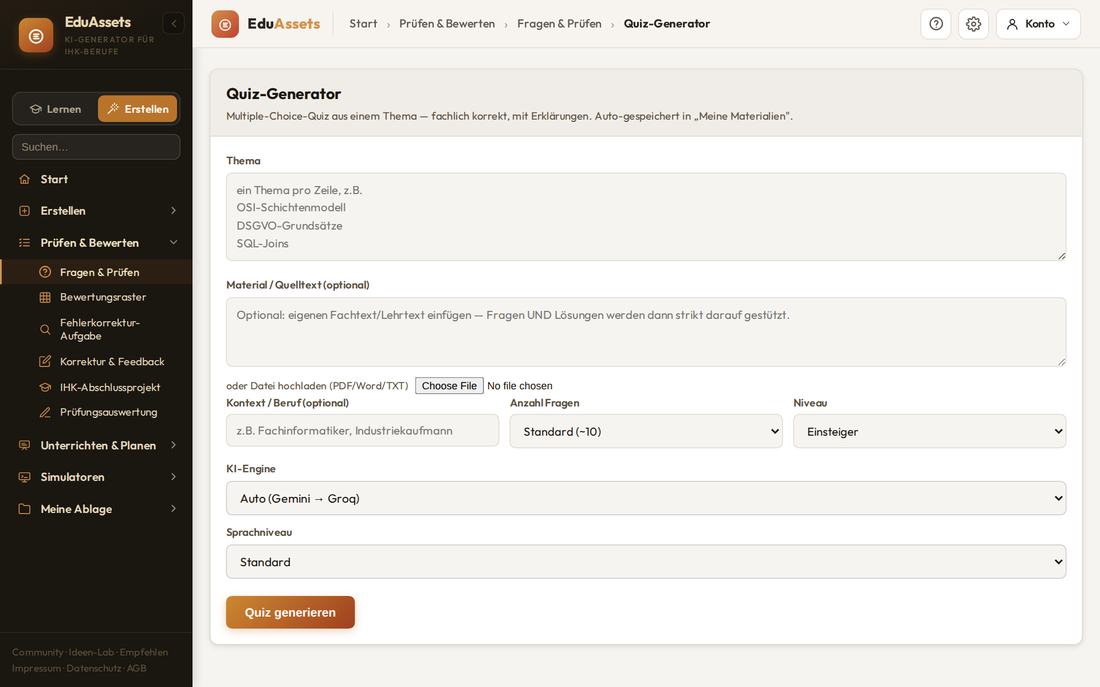Screen dimensions: 1100x687
Task: Click the list icon beside Prüfen & Bewerten
Action: [25, 243]
